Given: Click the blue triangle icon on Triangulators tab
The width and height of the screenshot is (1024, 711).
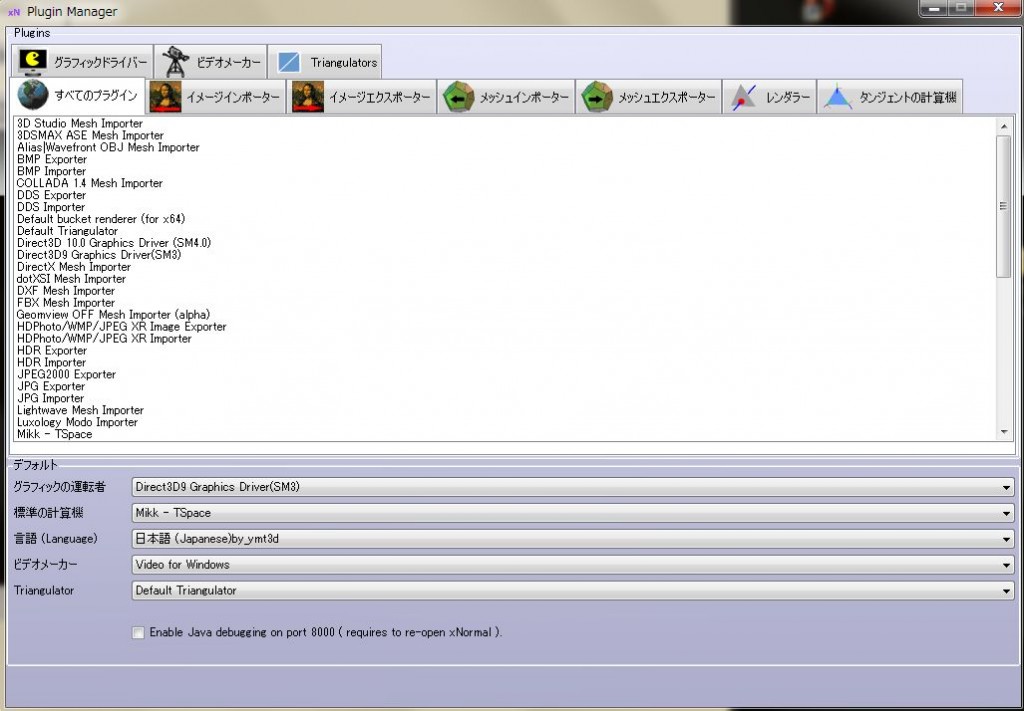Looking at the screenshot, I should click(290, 60).
